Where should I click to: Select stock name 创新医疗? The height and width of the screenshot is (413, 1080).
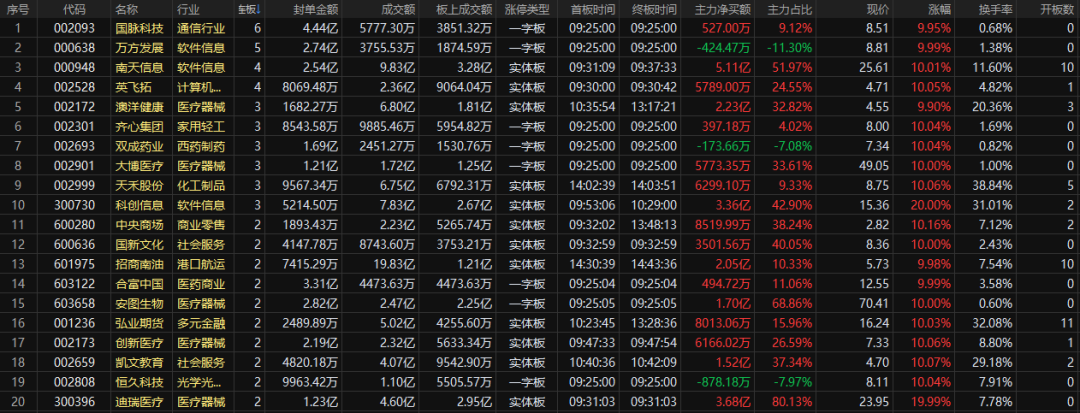140,343
